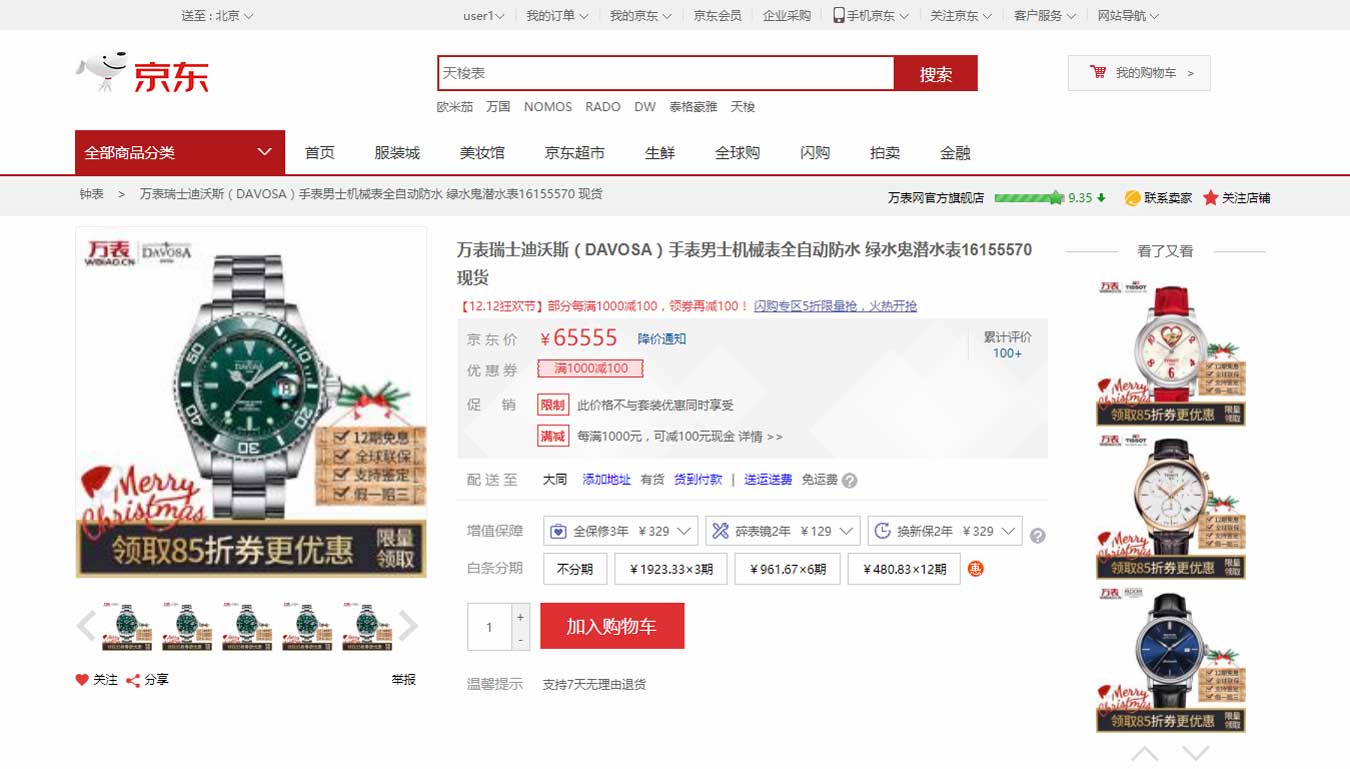
Task: Increase quantity with plus stepper
Action: [x=520, y=616]
